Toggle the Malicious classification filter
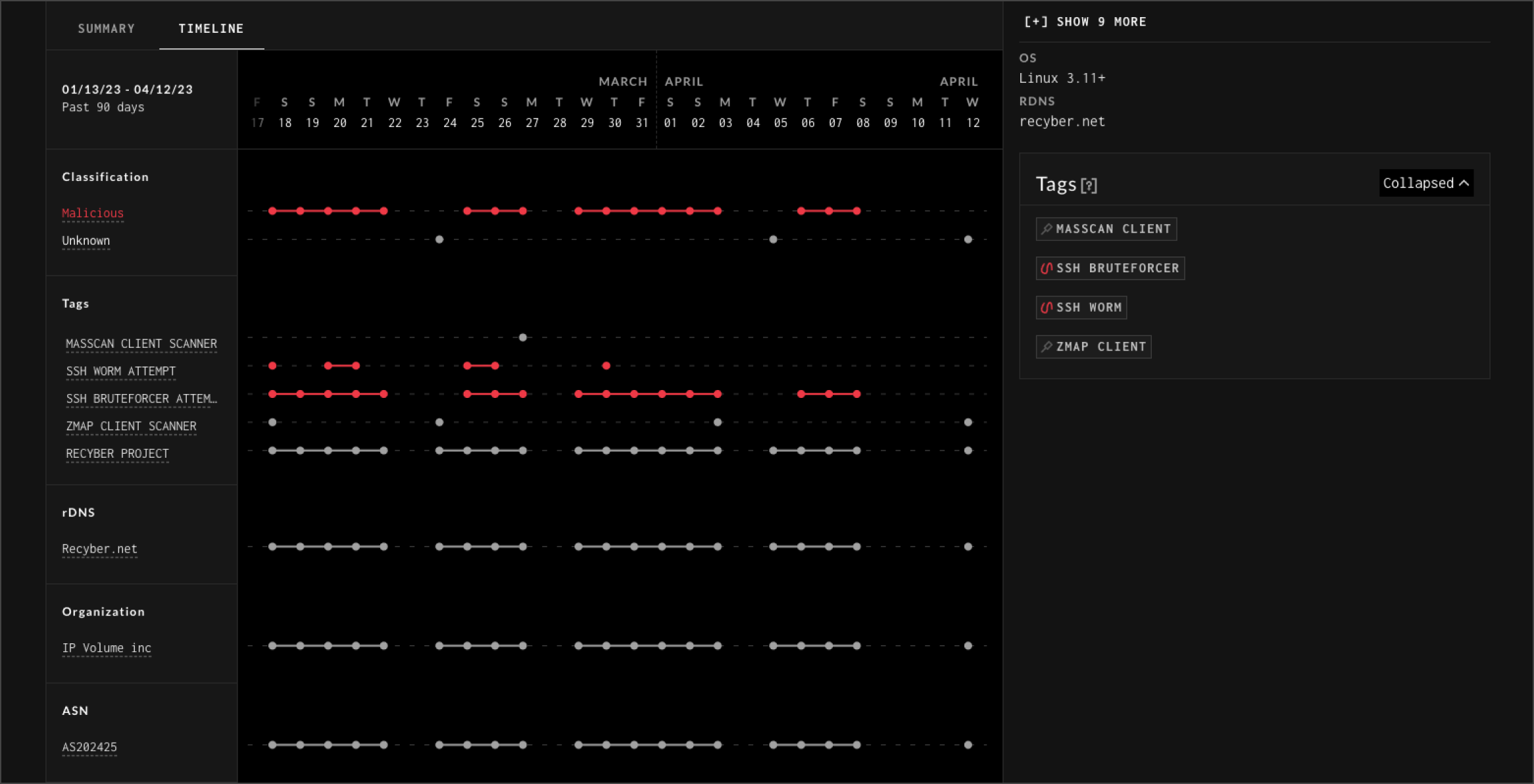 [x=92, y=212]
